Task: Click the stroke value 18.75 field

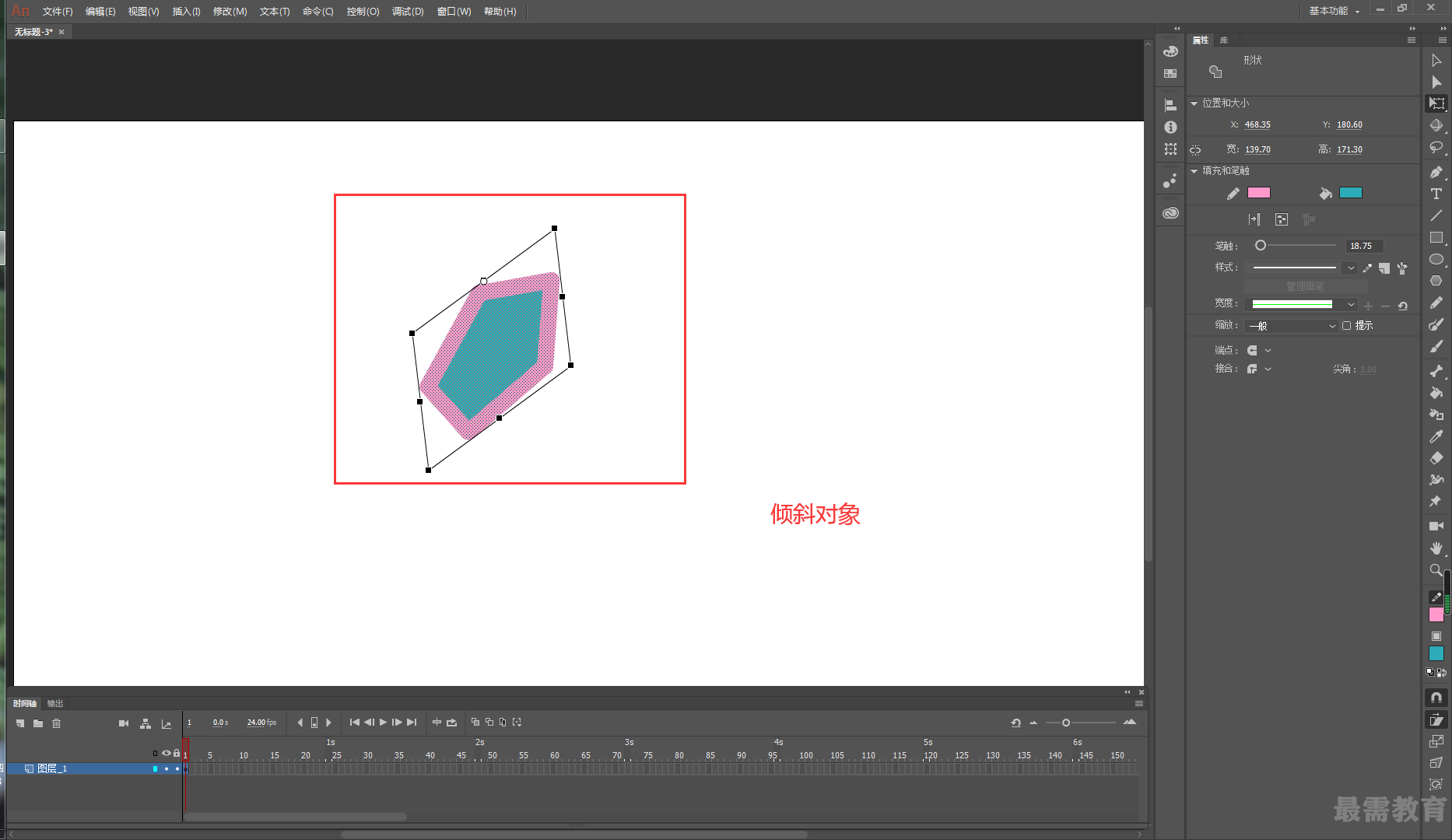Action: click(x=1364, y=246)
